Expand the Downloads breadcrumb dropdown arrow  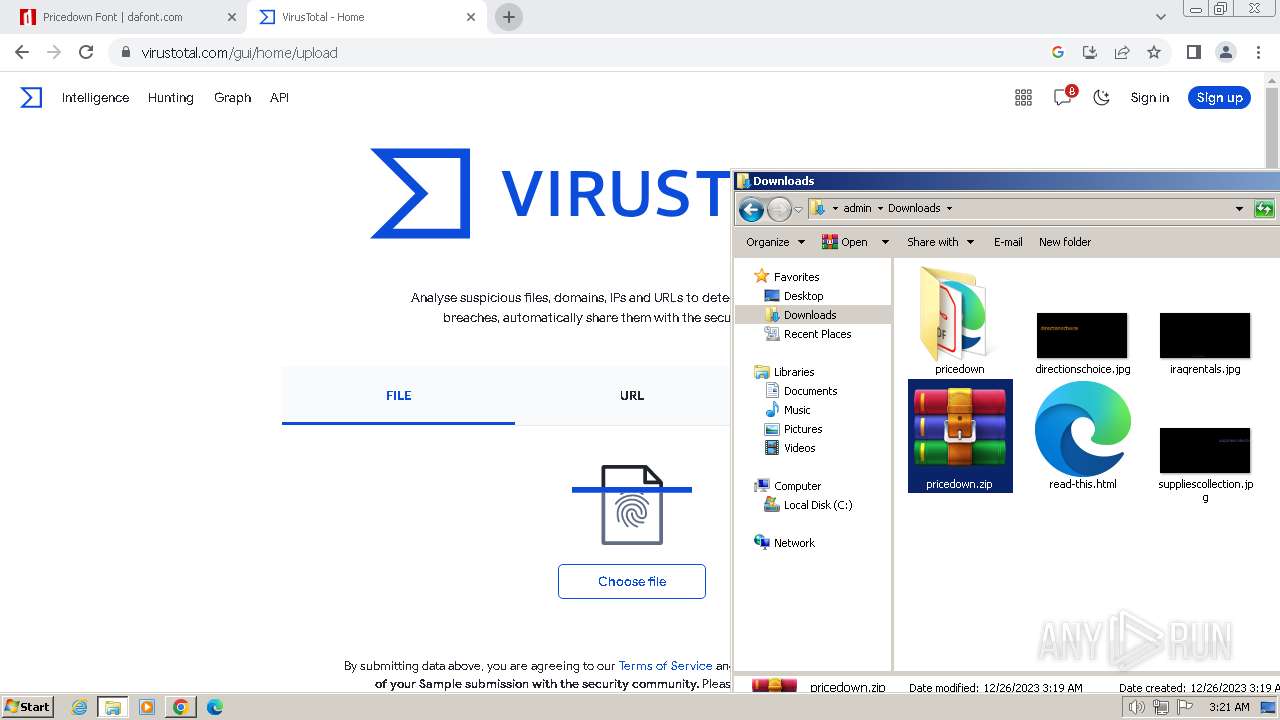[x=949, y=209]
